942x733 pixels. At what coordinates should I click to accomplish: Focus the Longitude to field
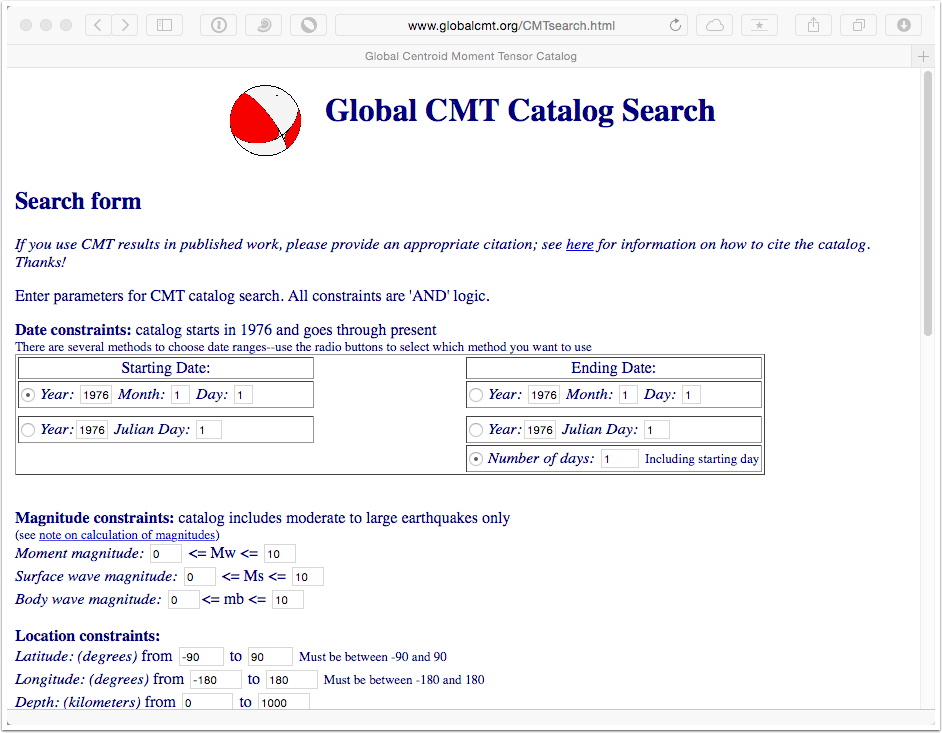(292, 680)
